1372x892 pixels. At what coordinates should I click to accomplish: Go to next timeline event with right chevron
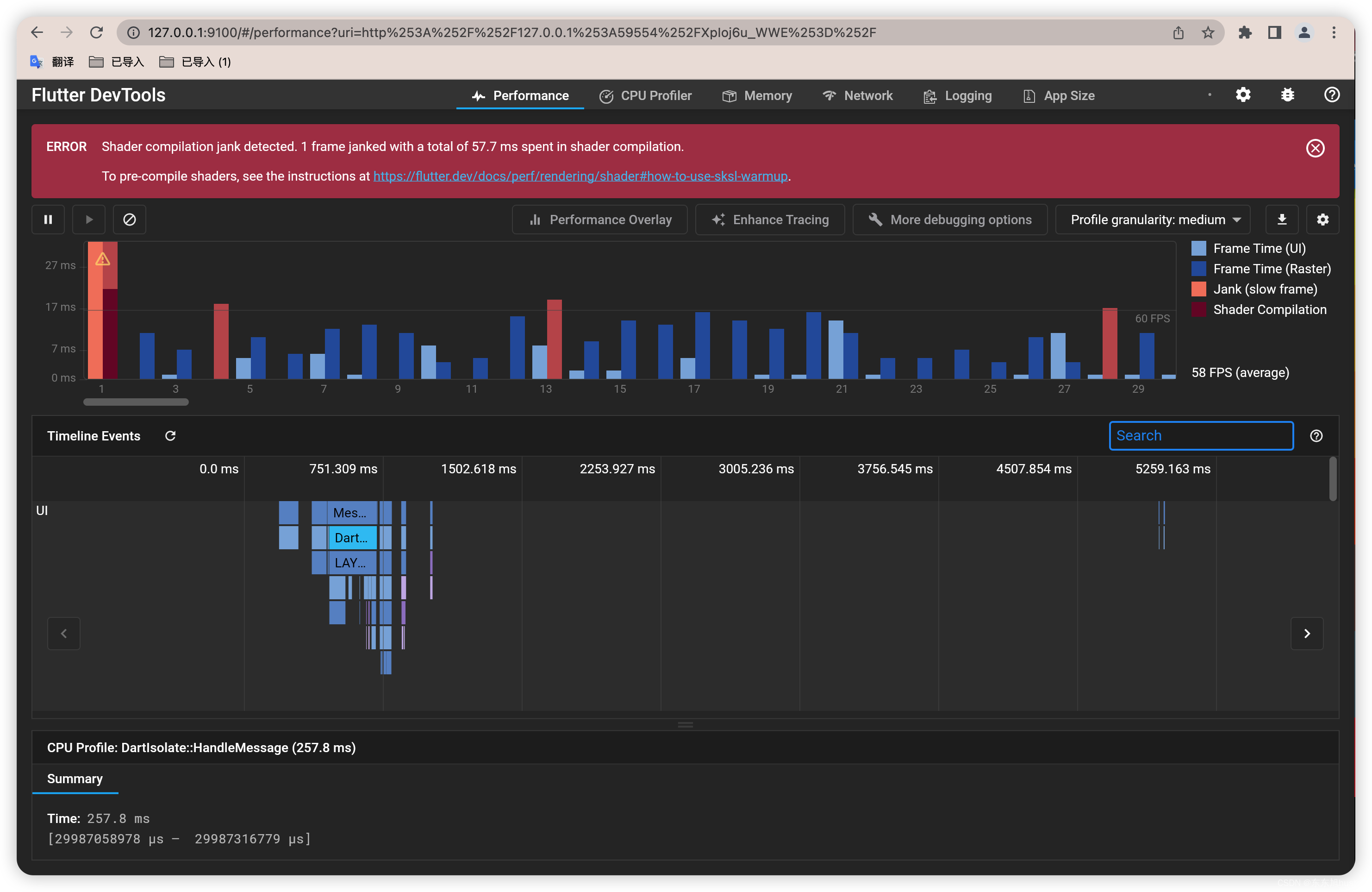click(x=1307, y=634)
